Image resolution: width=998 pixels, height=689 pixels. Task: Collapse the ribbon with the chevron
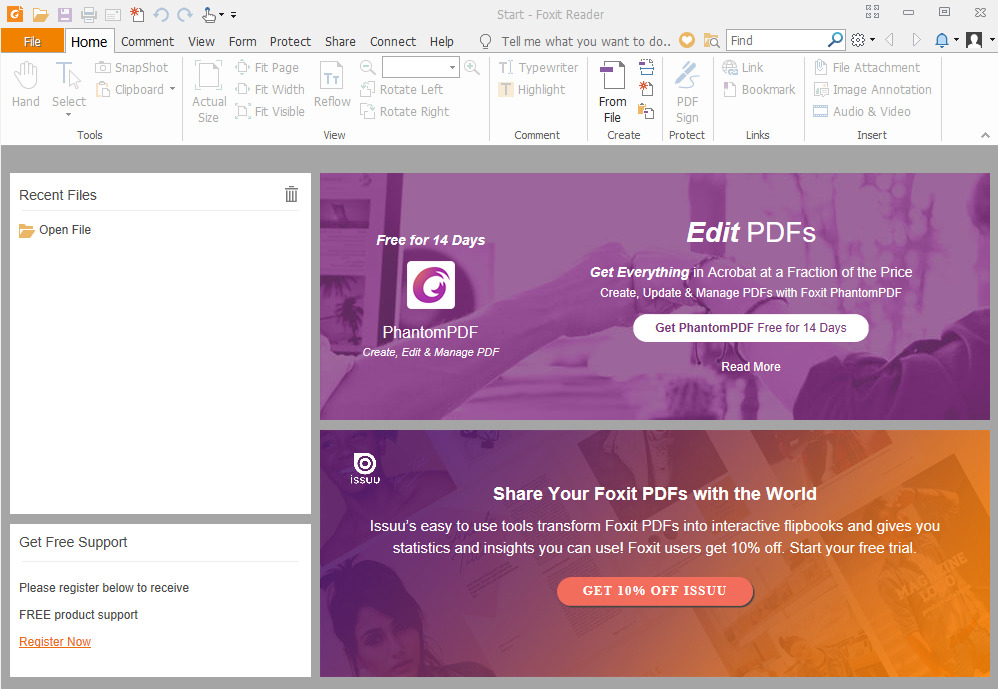pyautogui.click(x=985, y=135)
